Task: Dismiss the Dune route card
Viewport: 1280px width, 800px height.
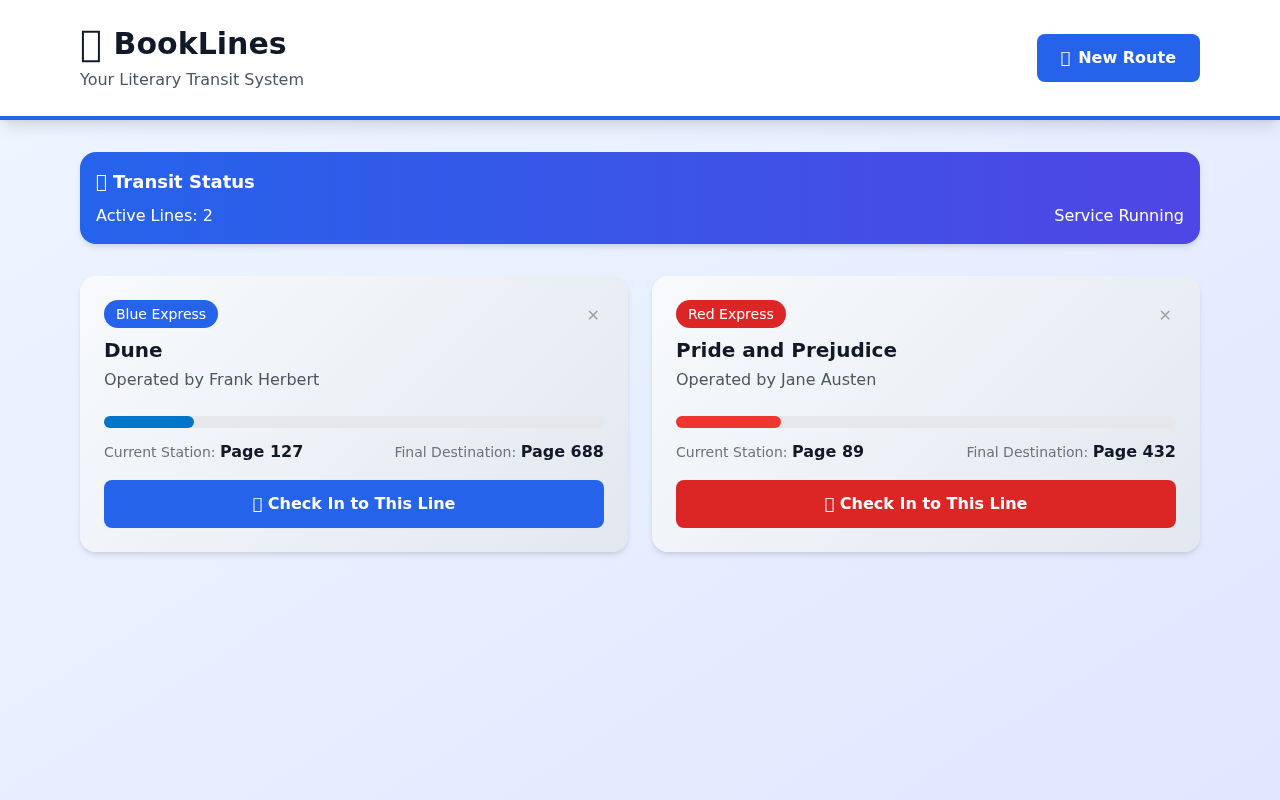Action: [x=592, y=314]
